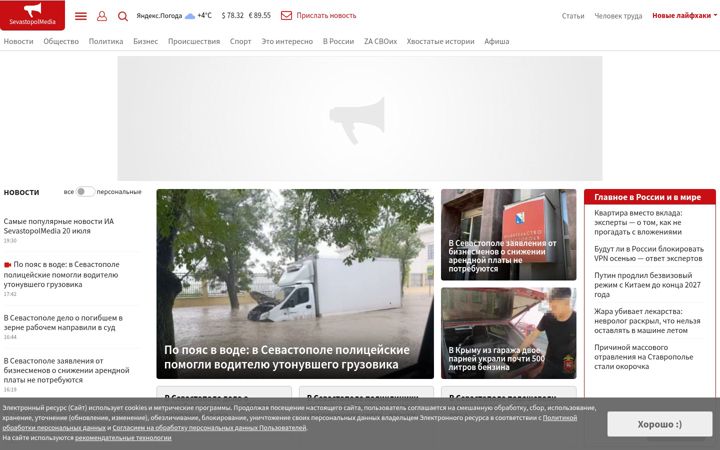Open sidebar story about снижении арендной платы

pyautogui.click(x=66, y=370)
